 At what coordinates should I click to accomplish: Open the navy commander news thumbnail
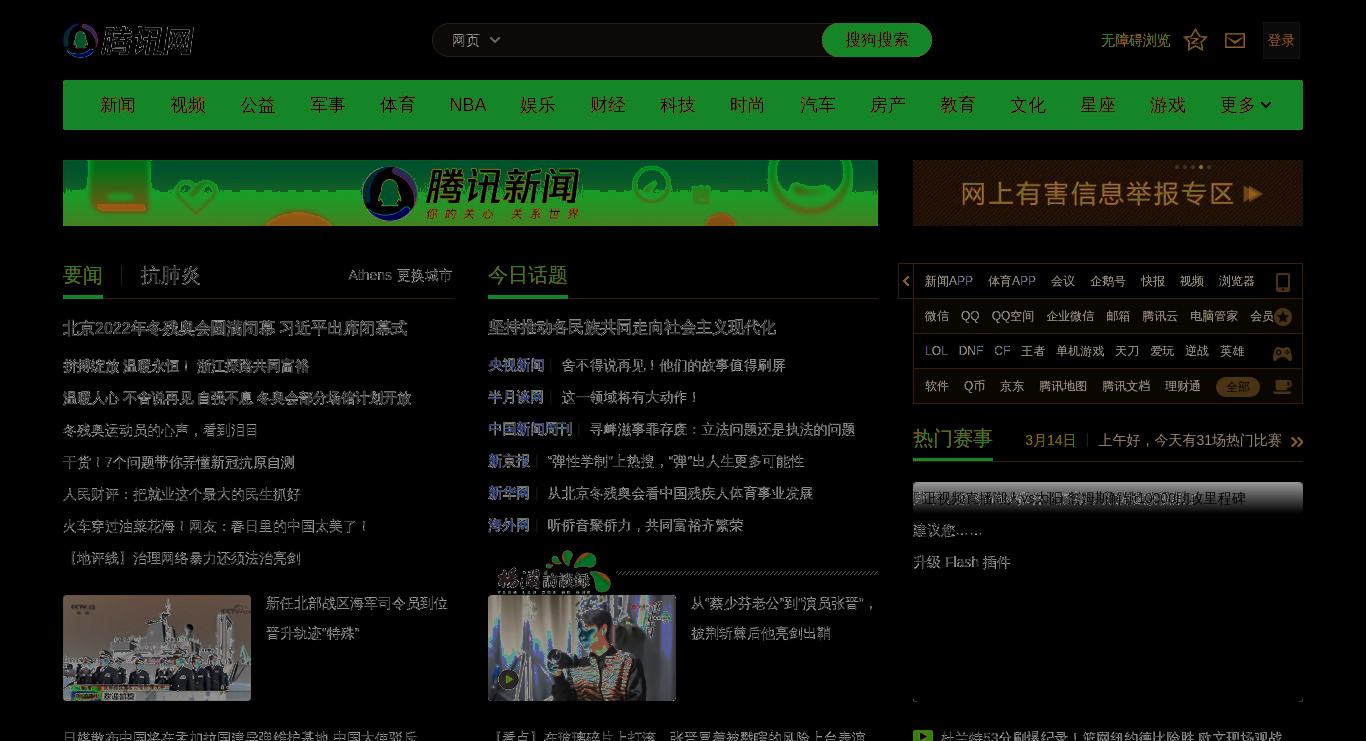[157, 648]
